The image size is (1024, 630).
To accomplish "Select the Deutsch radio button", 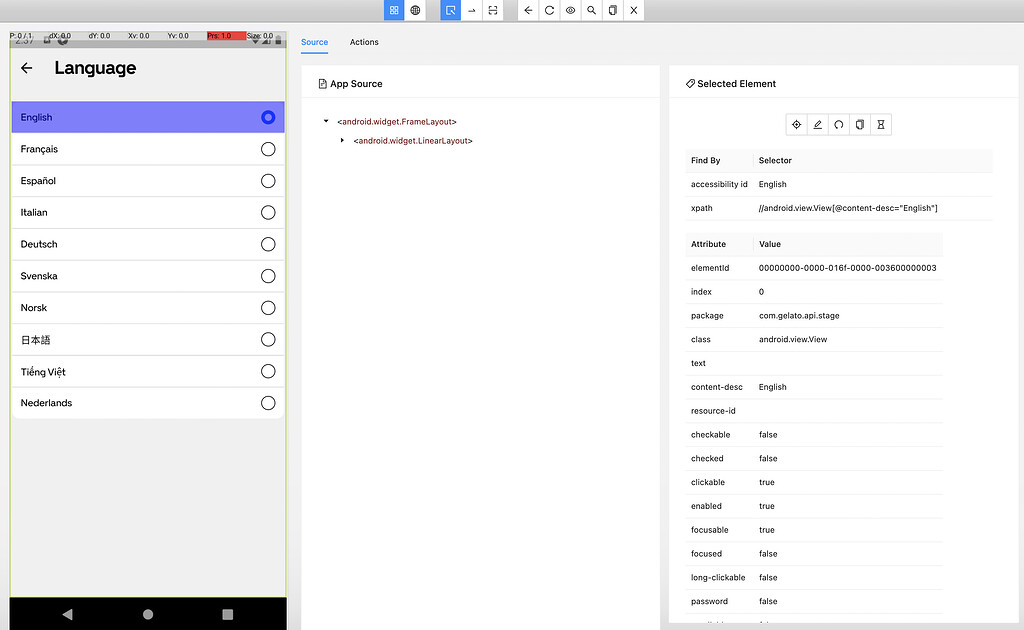I will (267, 244).
